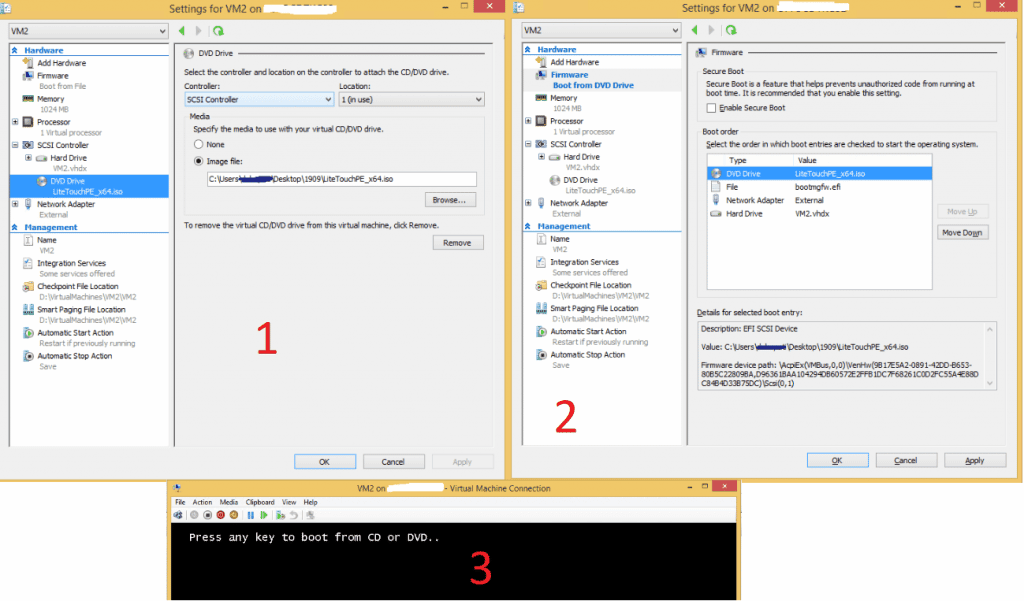Click Cancel in the Firmware settings window
1024x601 pixels.
tap(906, 461)
